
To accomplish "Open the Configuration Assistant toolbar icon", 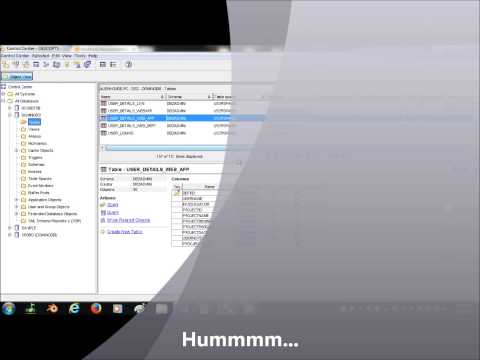I will (87, 64).
